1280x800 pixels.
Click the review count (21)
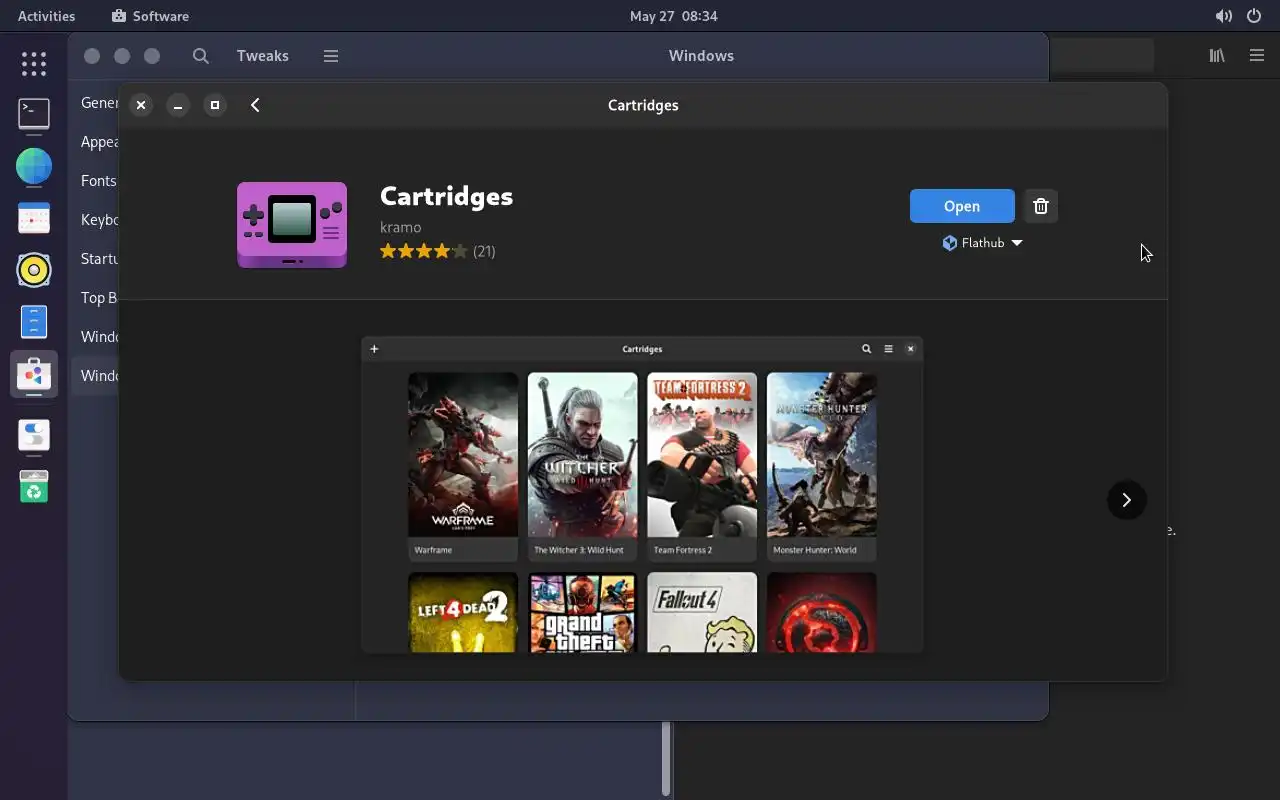coord(484,251)
